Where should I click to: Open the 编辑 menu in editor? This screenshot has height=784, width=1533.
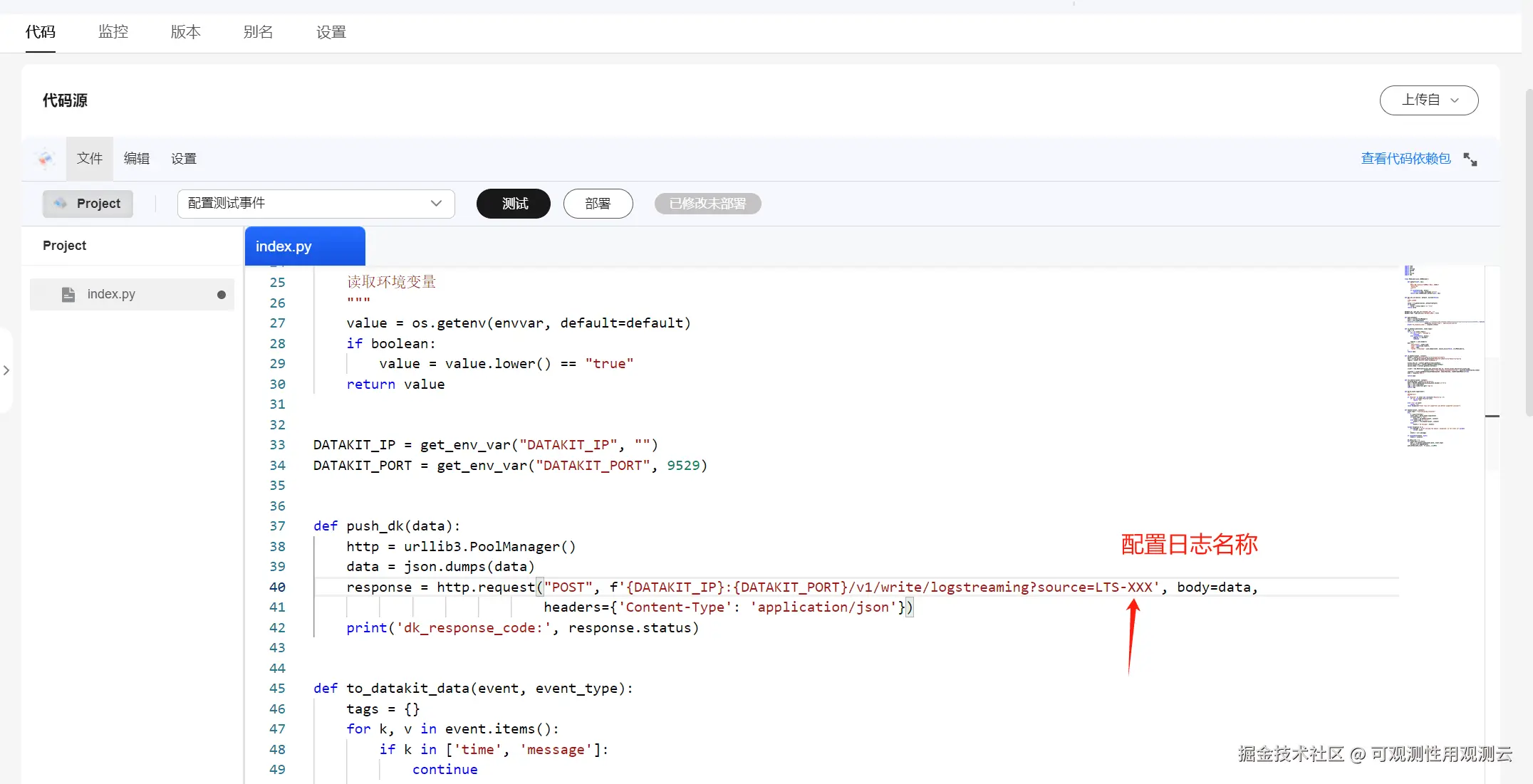pos(136,158)
